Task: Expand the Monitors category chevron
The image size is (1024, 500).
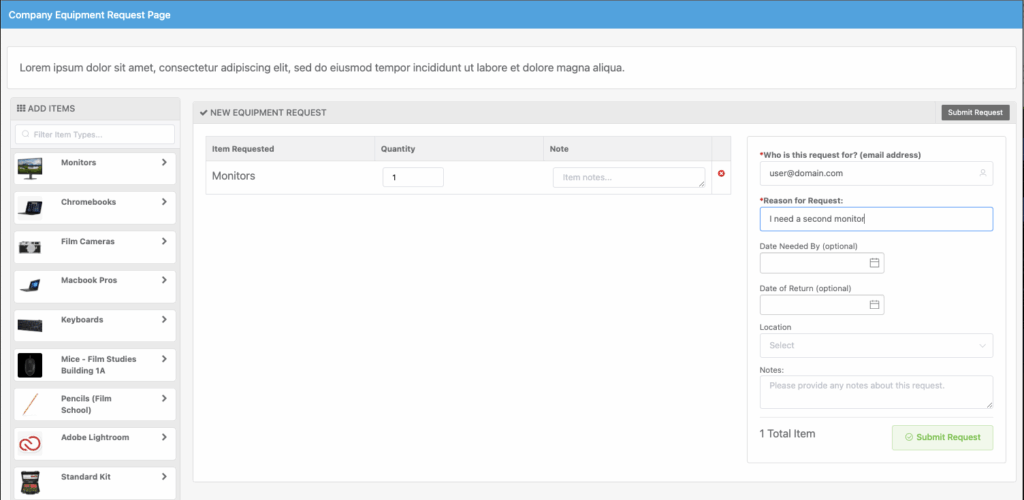Action: coord(164,162)
